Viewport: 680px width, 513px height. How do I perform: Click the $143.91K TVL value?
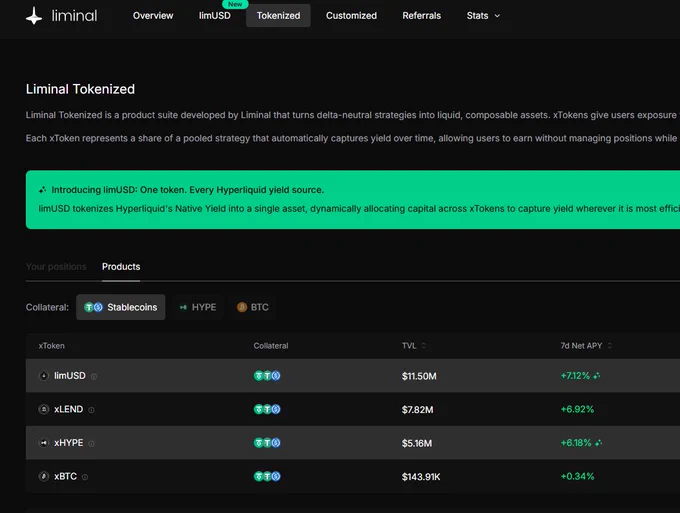[x=421, y=477]
